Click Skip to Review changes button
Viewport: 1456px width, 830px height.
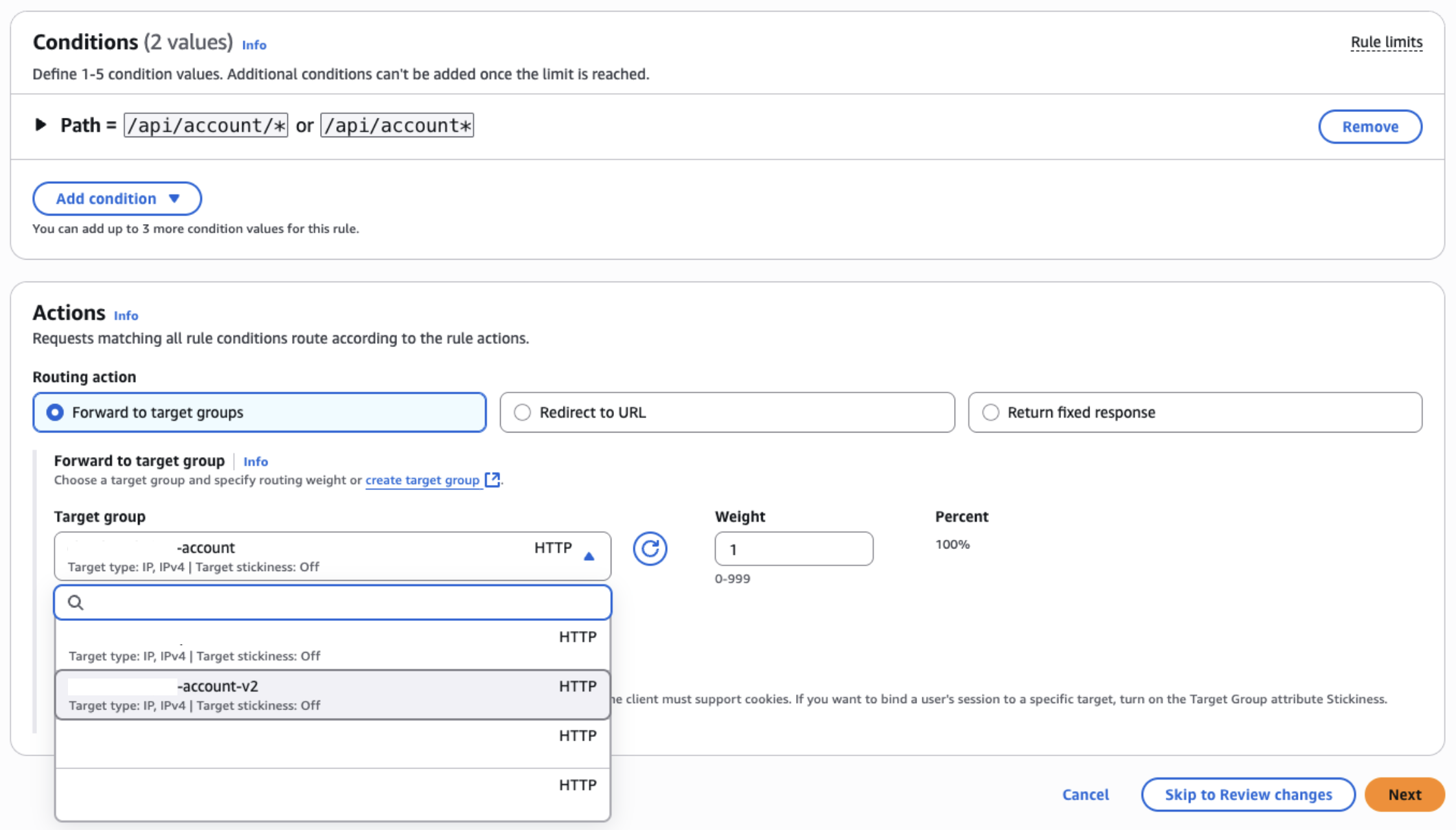coord(1248,794)
